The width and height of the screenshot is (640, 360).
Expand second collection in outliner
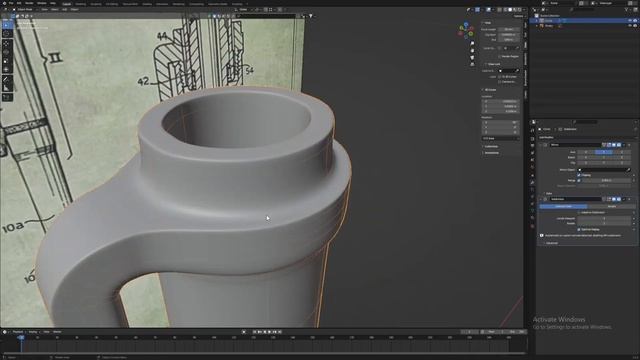tap(537, 26)
